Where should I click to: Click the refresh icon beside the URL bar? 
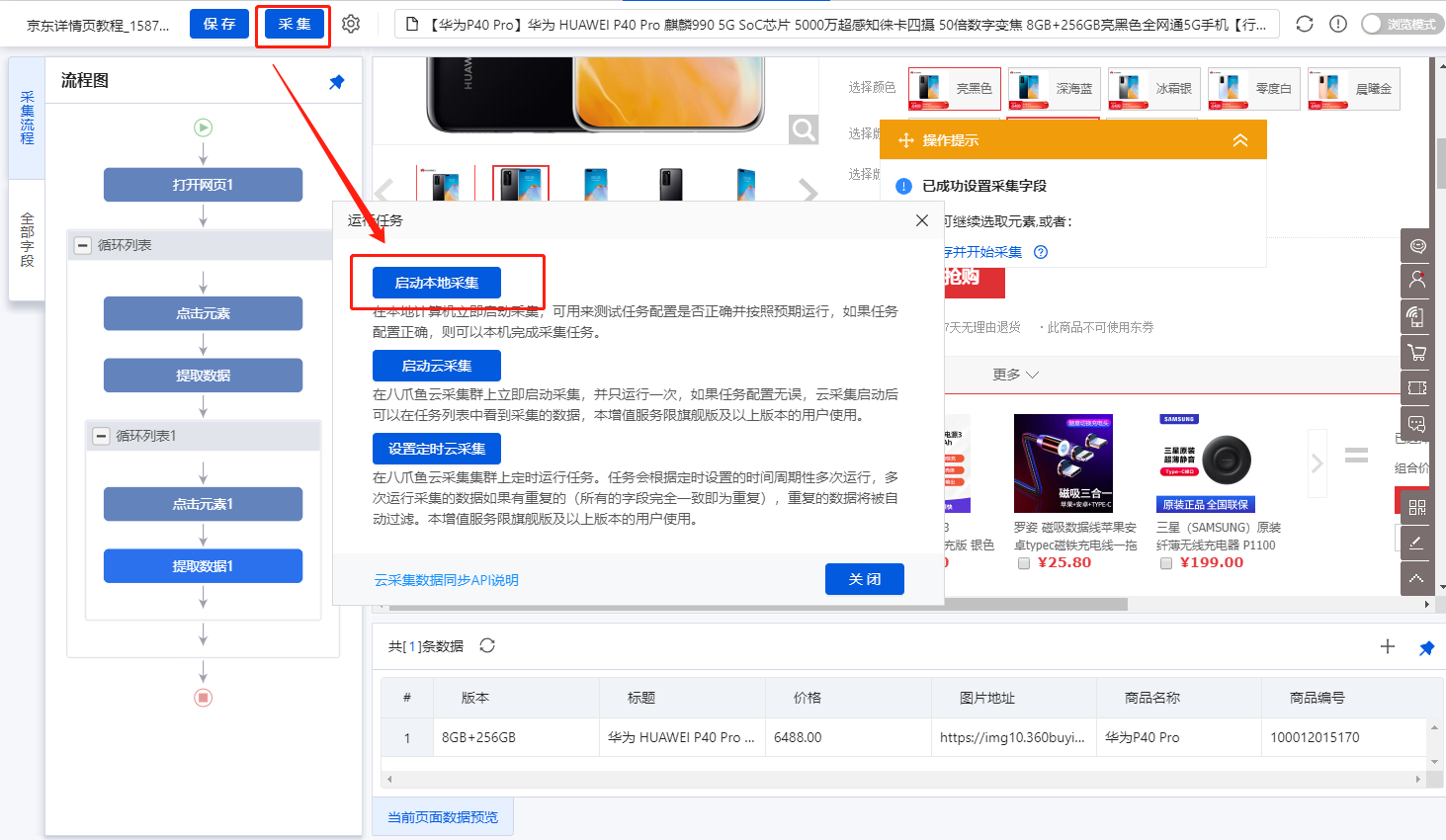[x=1305, y=24]
